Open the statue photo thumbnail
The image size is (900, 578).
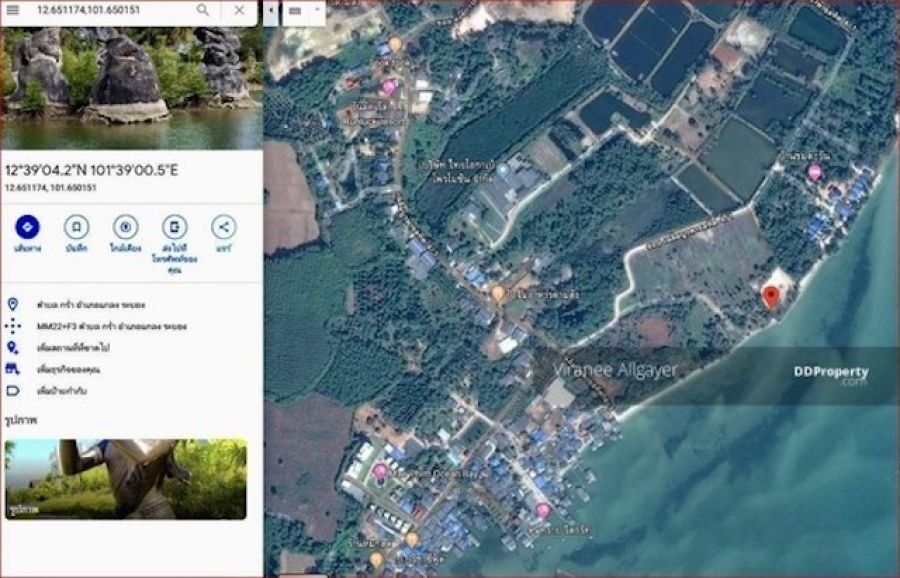click(x=125, y=479)
